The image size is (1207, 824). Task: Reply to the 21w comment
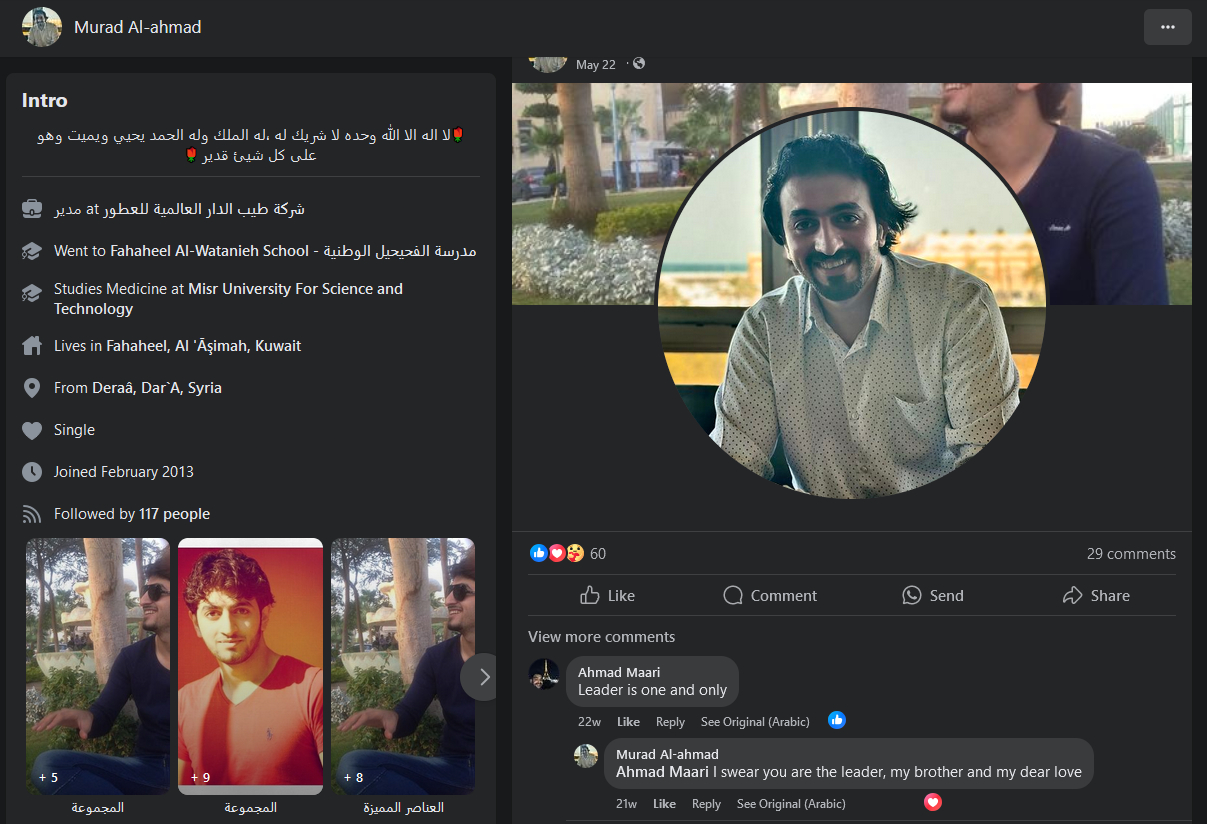tap(706, 804)
